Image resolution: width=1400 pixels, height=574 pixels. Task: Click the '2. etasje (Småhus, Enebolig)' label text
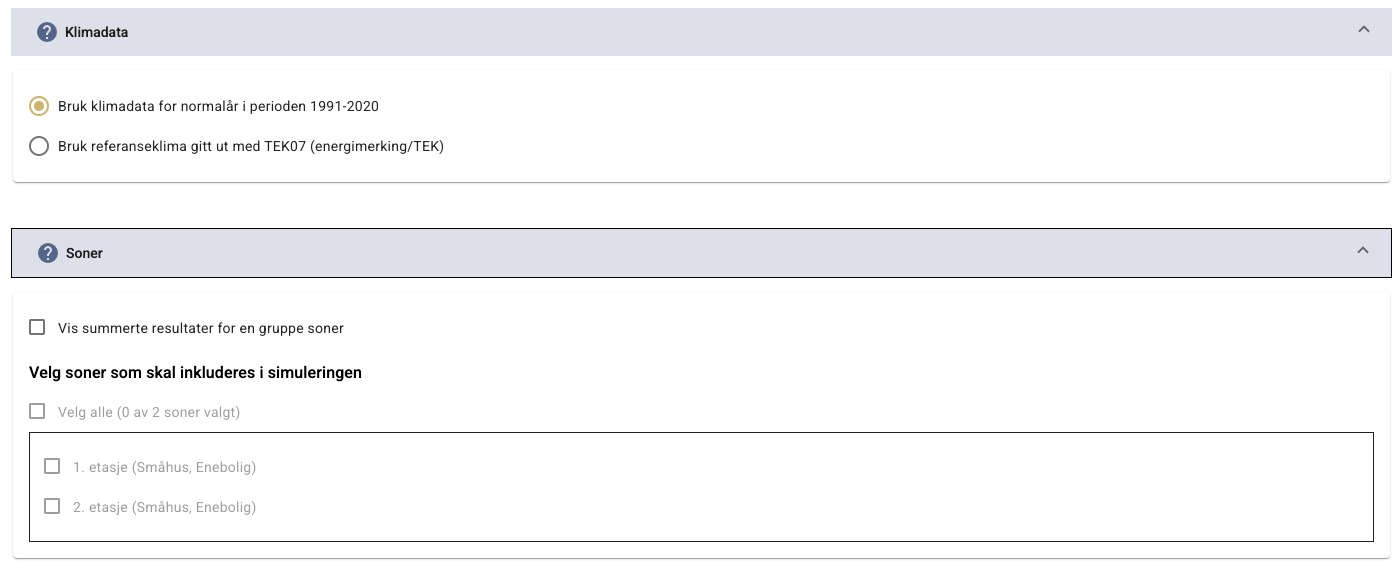164,507
